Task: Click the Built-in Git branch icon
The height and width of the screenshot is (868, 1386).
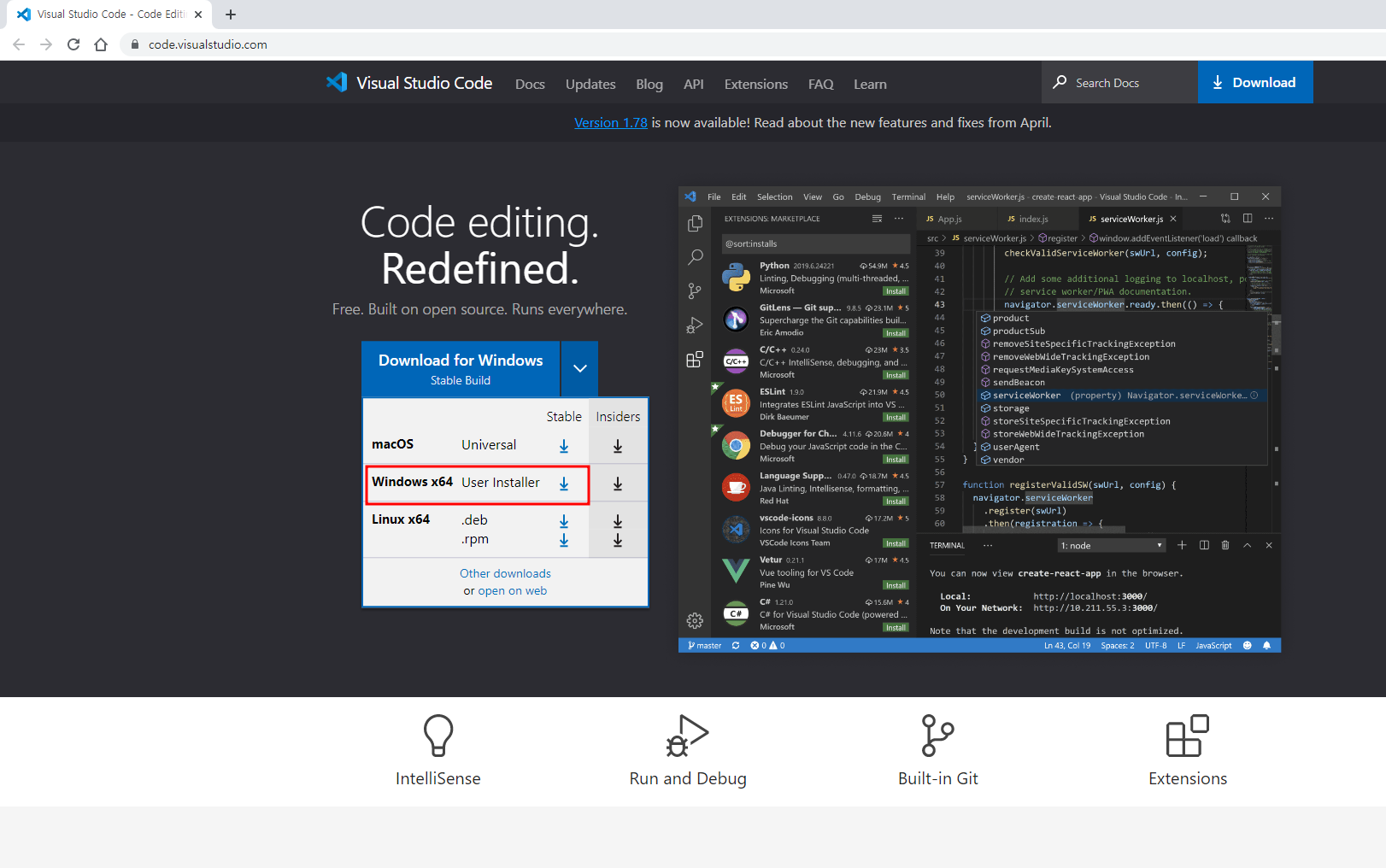Action: (937, 736)
